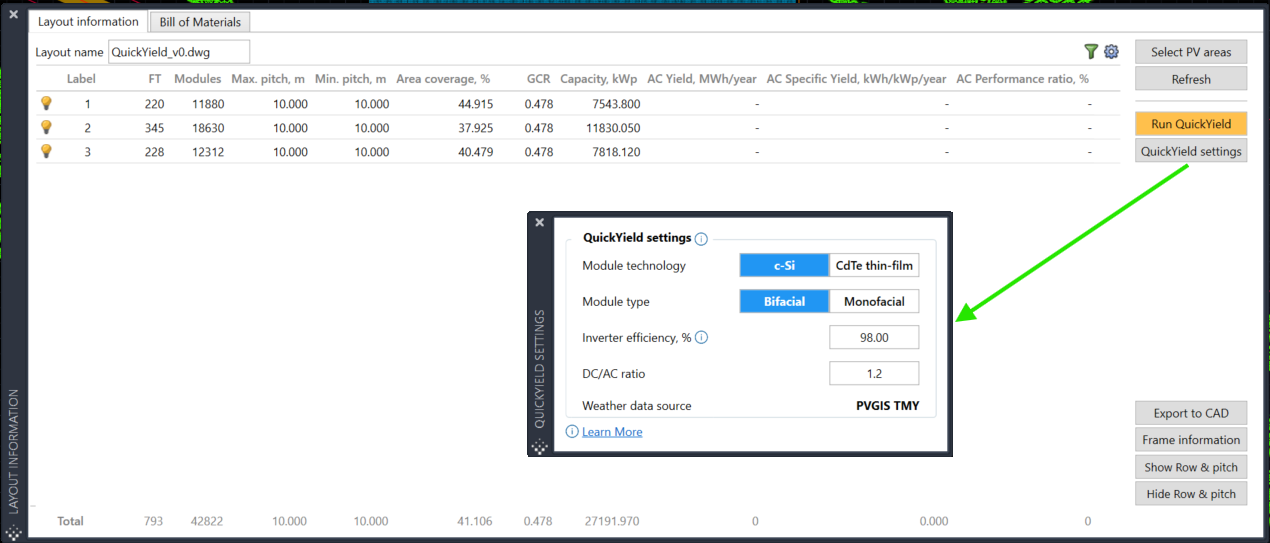Image resolution: width=1270 pixels, height=543 pixels.
Task: Click the DC/AC ratio input field
Action: [x=873, y=374]
